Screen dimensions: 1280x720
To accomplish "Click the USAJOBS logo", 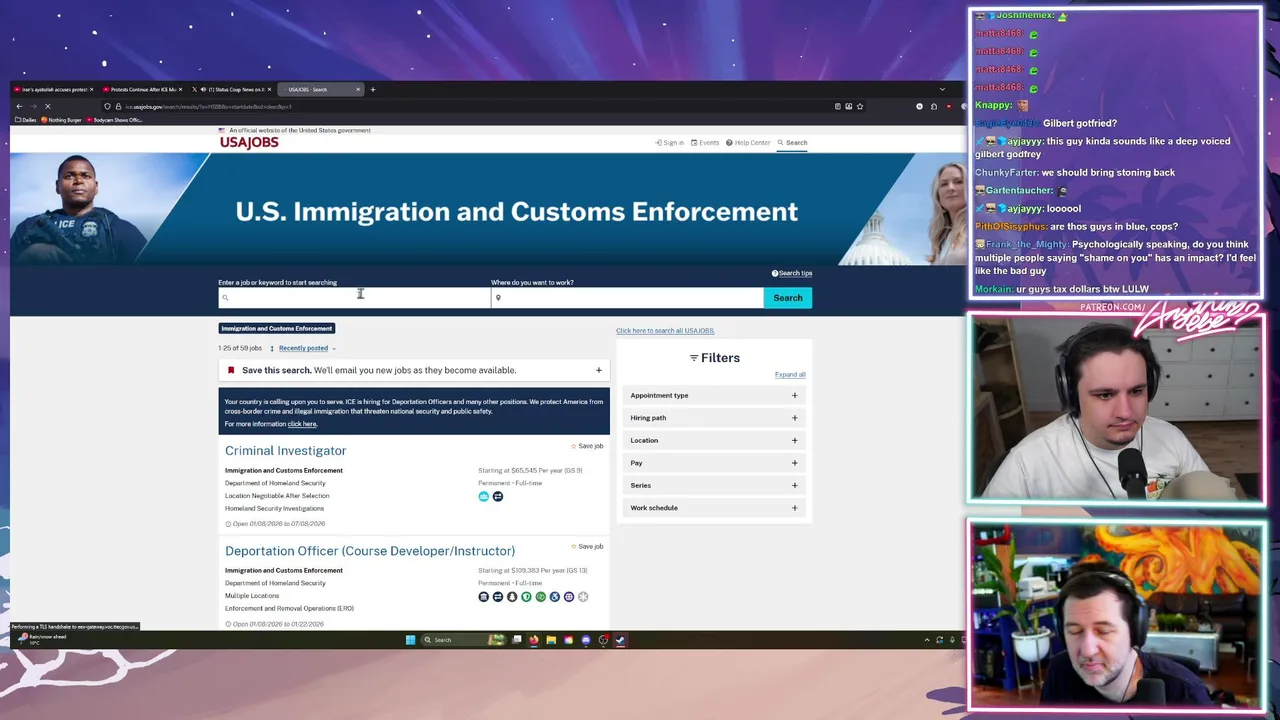I will click(x=249, y=142).
